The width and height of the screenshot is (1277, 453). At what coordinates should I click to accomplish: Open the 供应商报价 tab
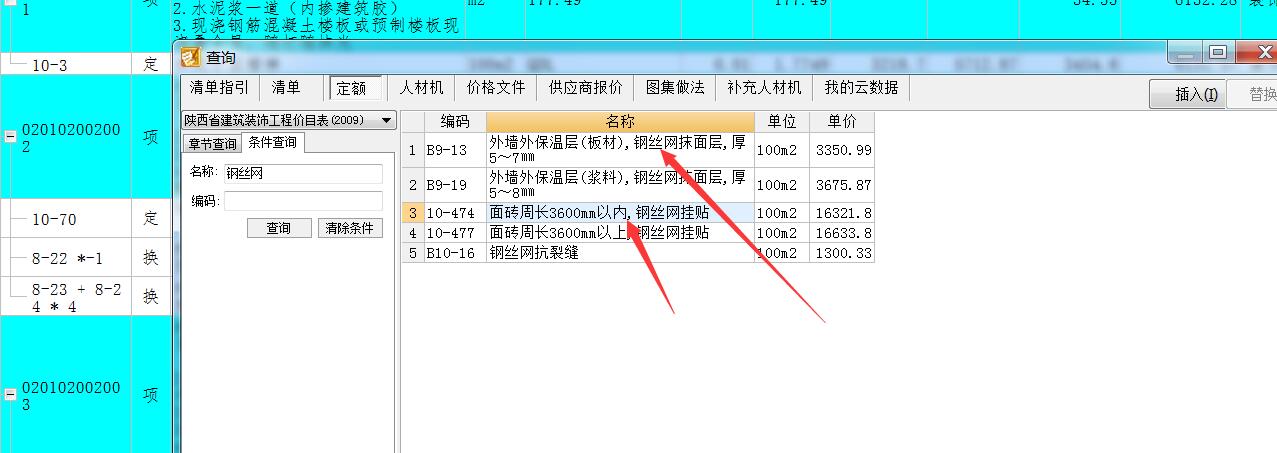tap(586, 88)
